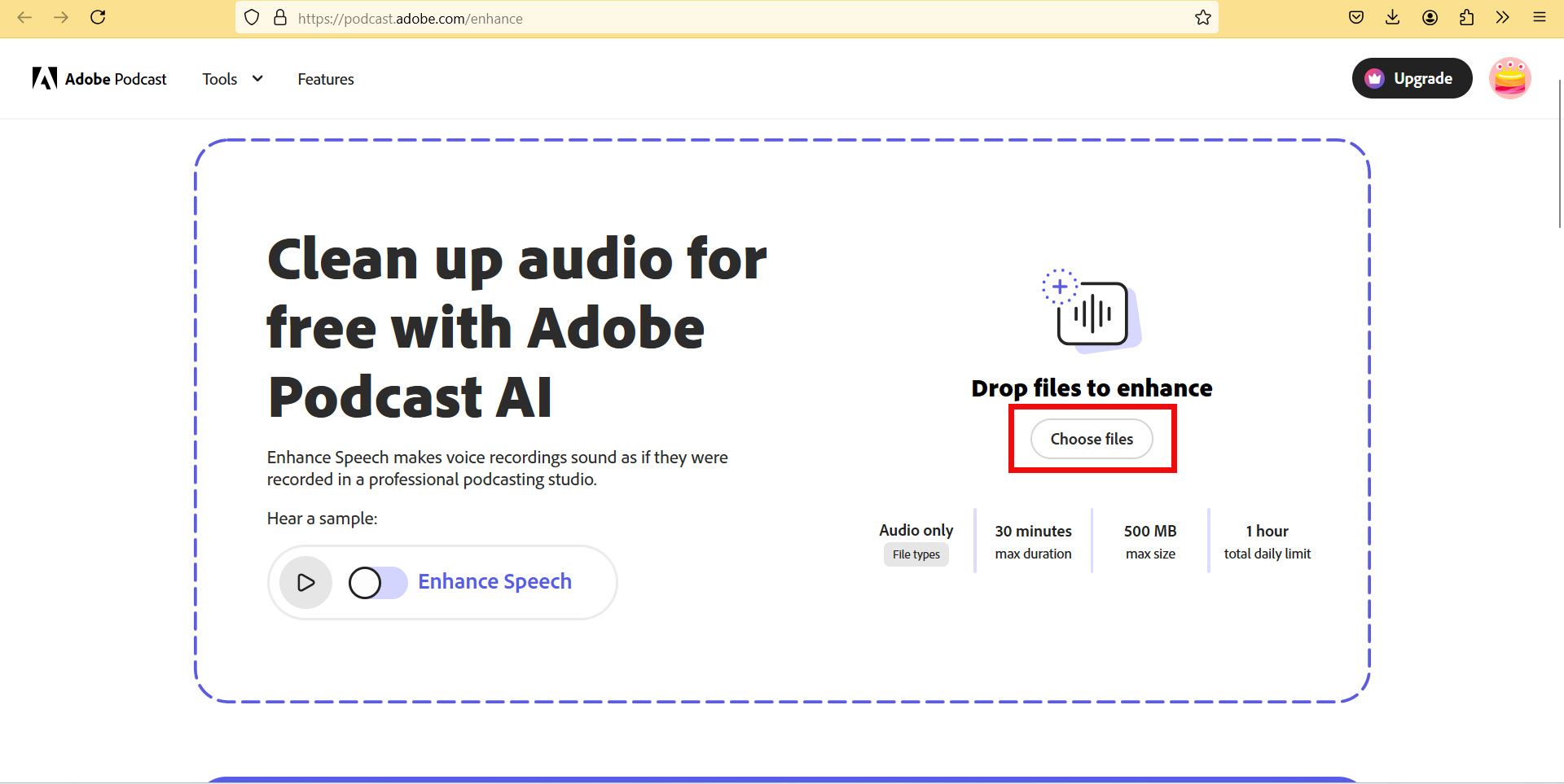Open the browser extensions puzzle icon

[1466, 17]
